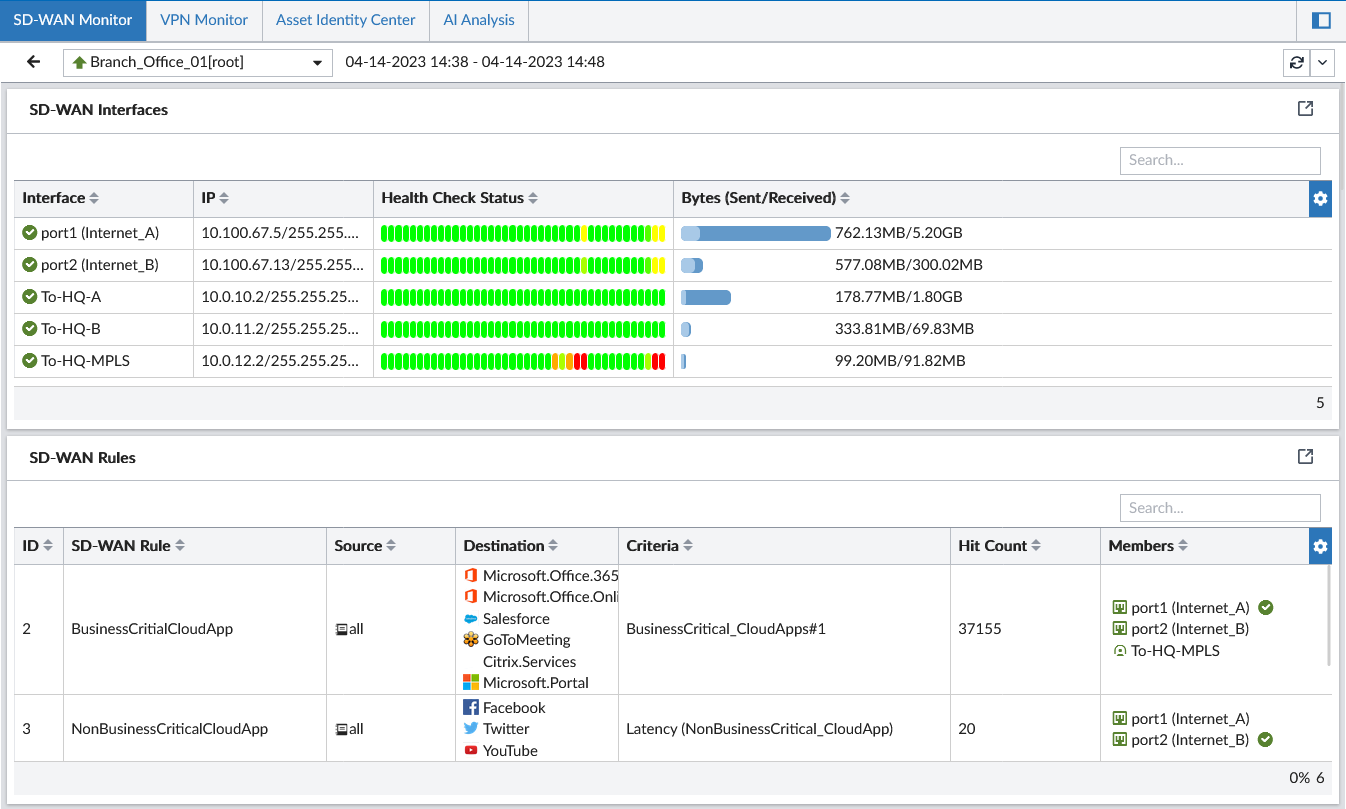Click the BusinessCritialCloudApp rule name
Viewport: 1346px width, 809px height.
[x=152, y=629]
